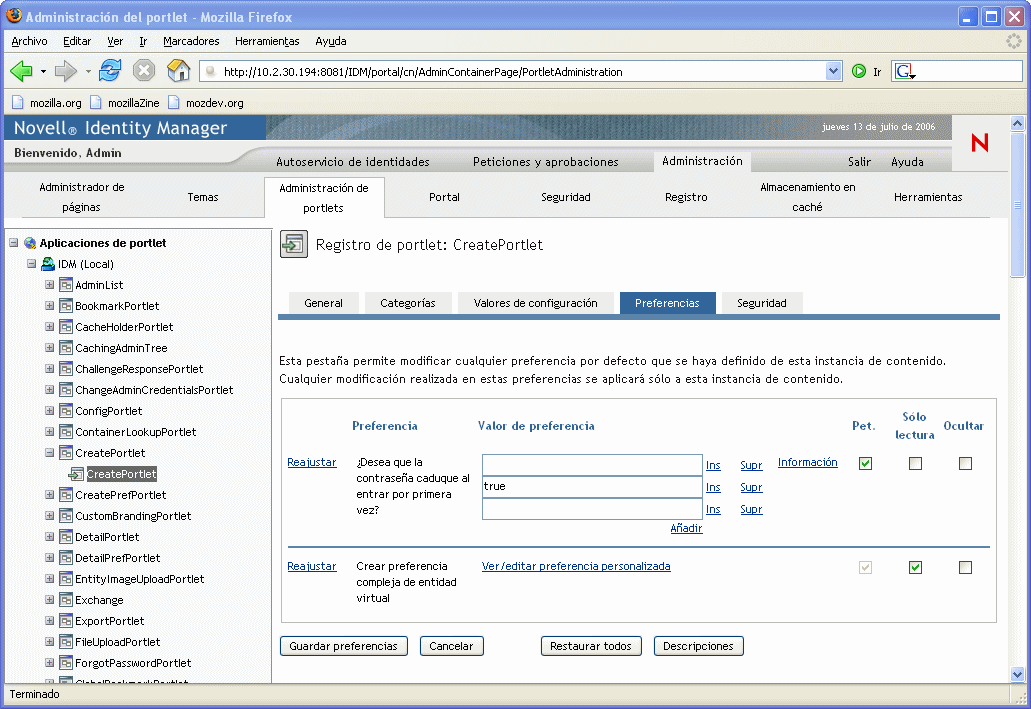Click Guardar preferencias button

pos(343,647)
